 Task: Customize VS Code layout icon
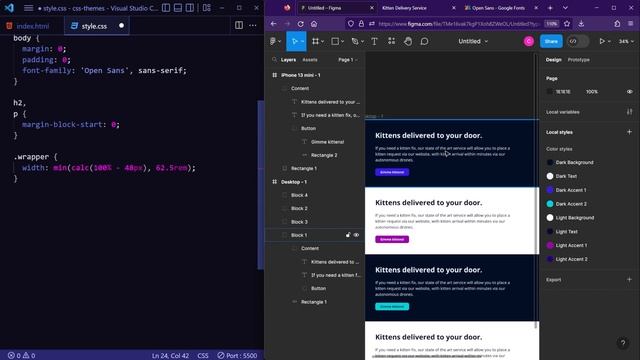tap(207, 8)
